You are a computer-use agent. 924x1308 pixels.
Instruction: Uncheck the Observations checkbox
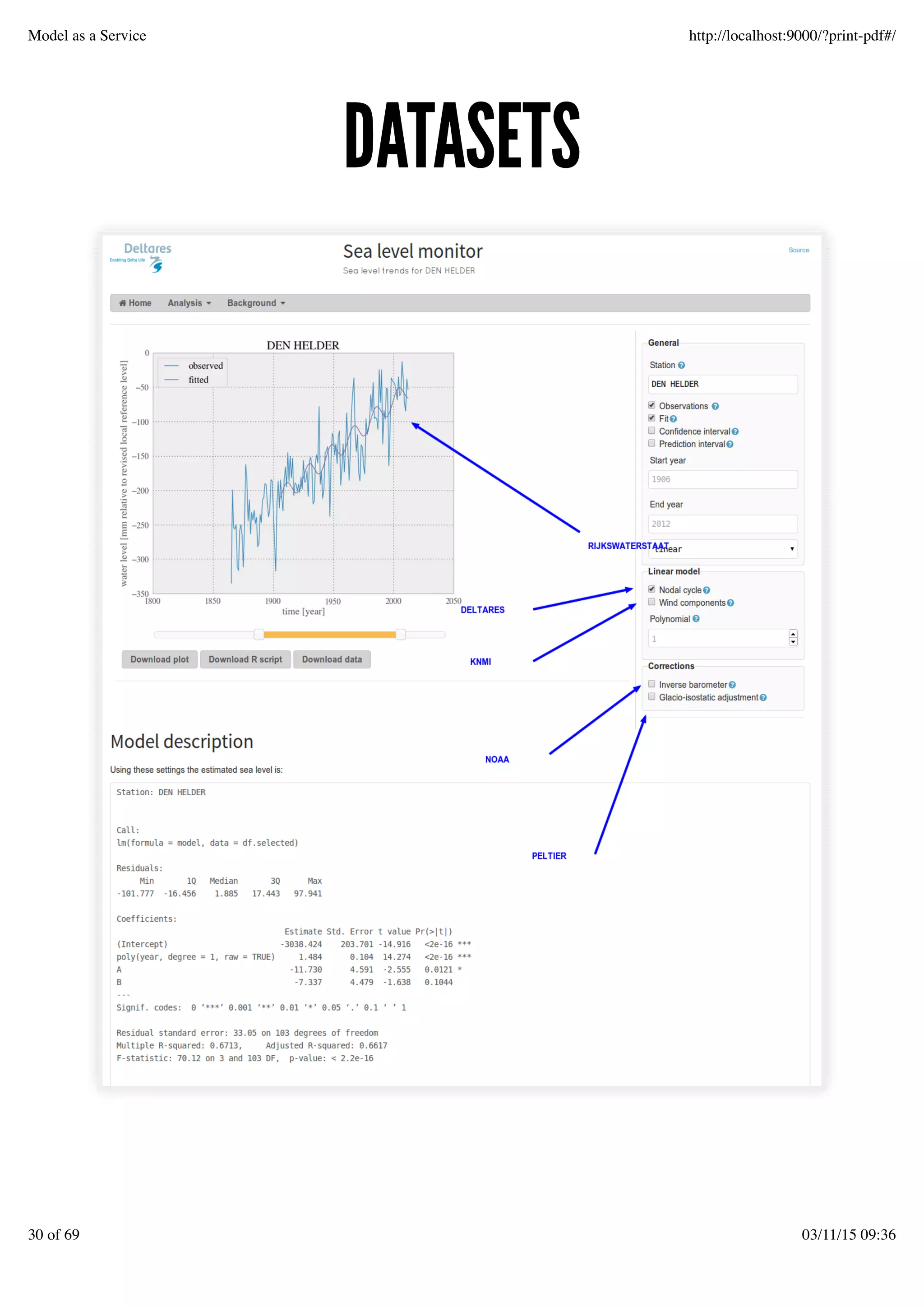(651, 406)
